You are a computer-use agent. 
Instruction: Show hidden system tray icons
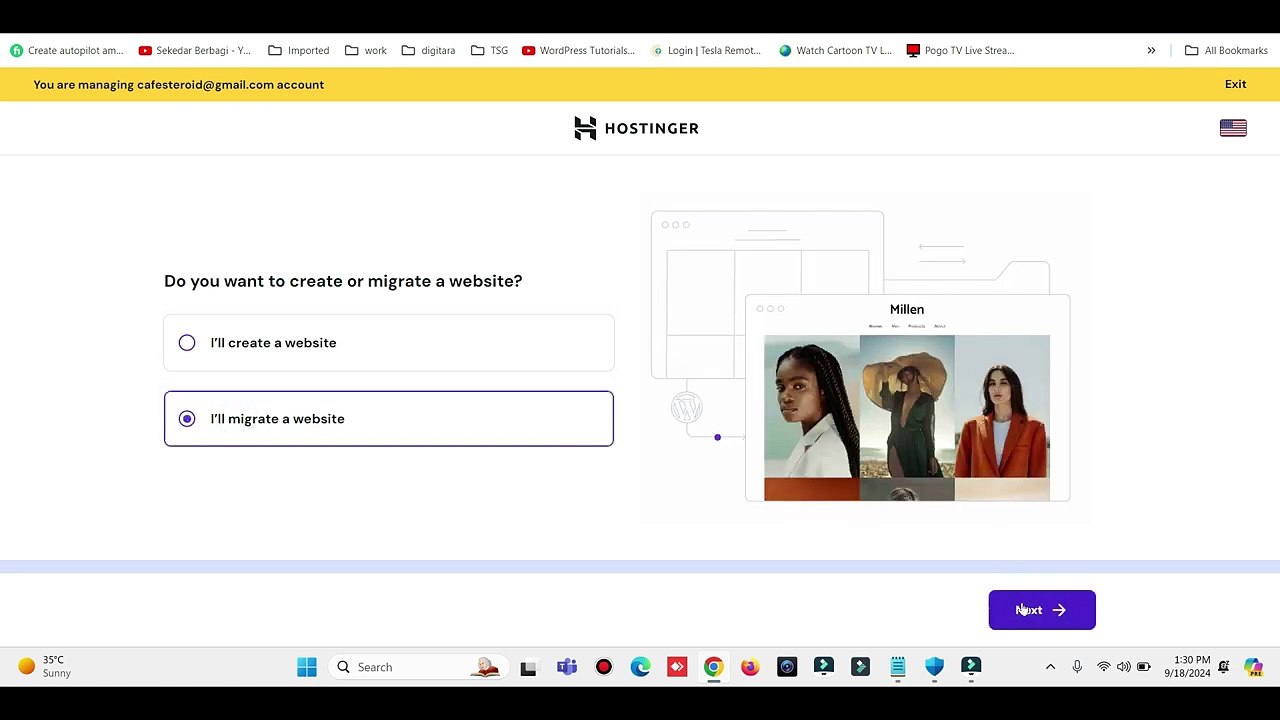click(1050, 667)
